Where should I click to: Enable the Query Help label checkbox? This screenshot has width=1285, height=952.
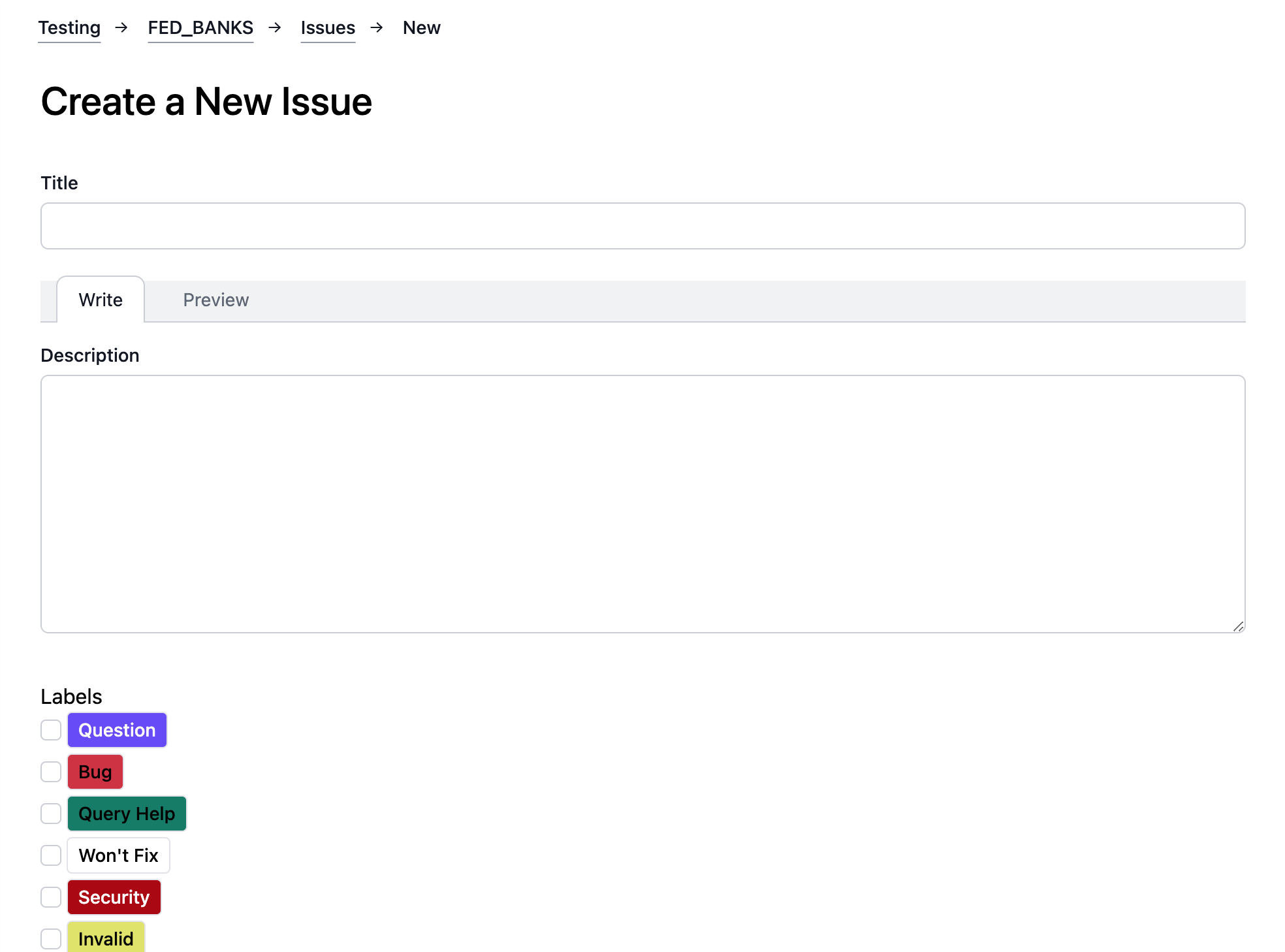click(51, 814)
